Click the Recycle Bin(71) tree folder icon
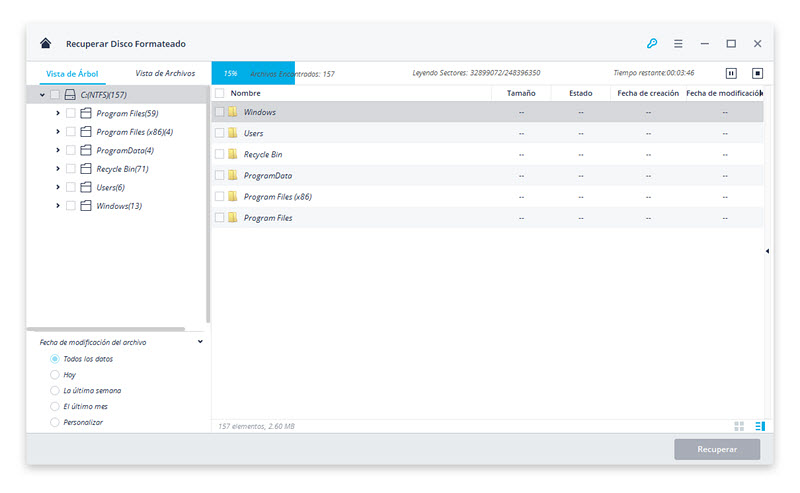Image resolution: width=800 pixels, height=493 pixels. click(x=86, y=168)
